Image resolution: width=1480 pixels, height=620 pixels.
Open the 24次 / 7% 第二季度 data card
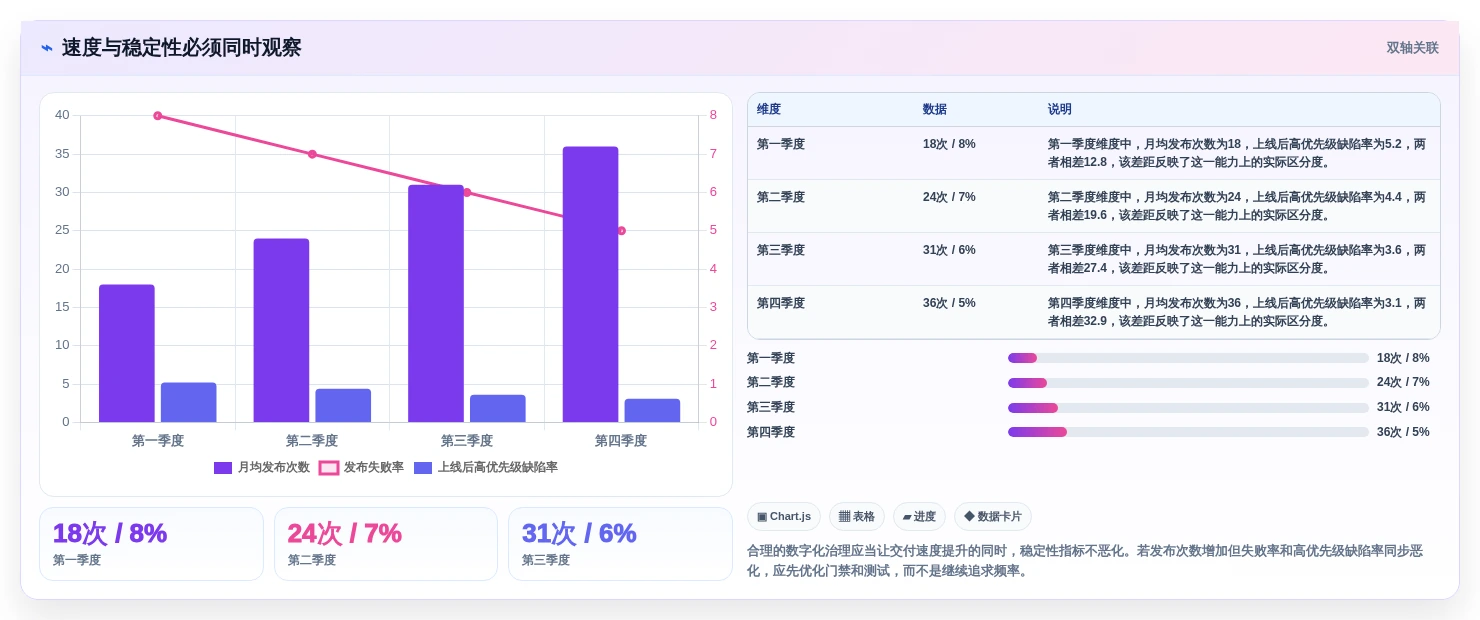pos(386,544)
